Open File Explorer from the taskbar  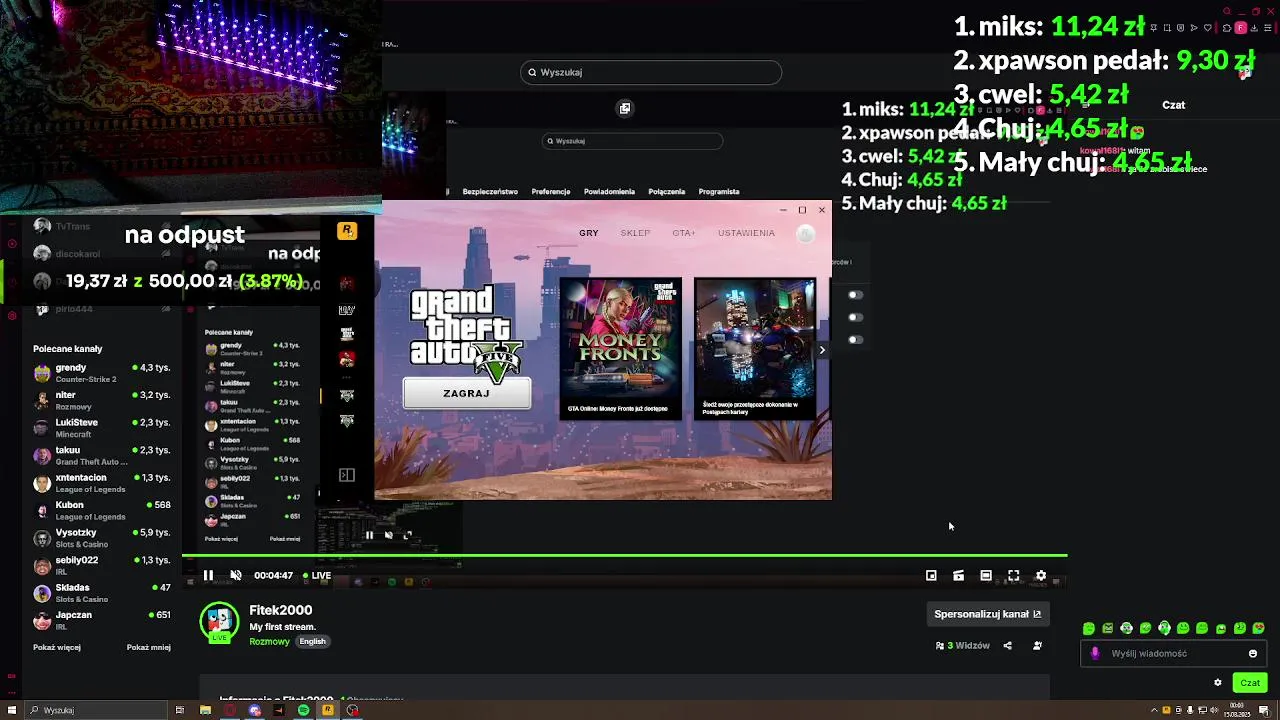click(x=205, y=710)
